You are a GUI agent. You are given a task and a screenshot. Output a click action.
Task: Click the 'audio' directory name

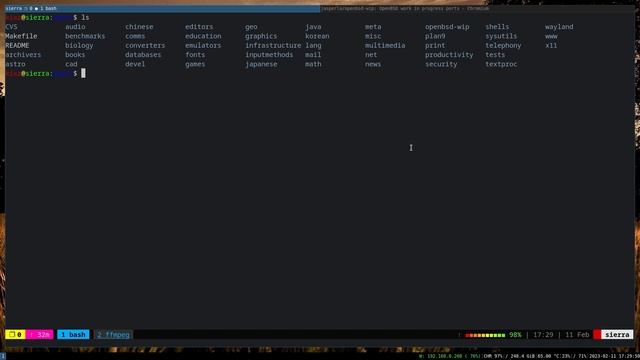pos(76,27)
